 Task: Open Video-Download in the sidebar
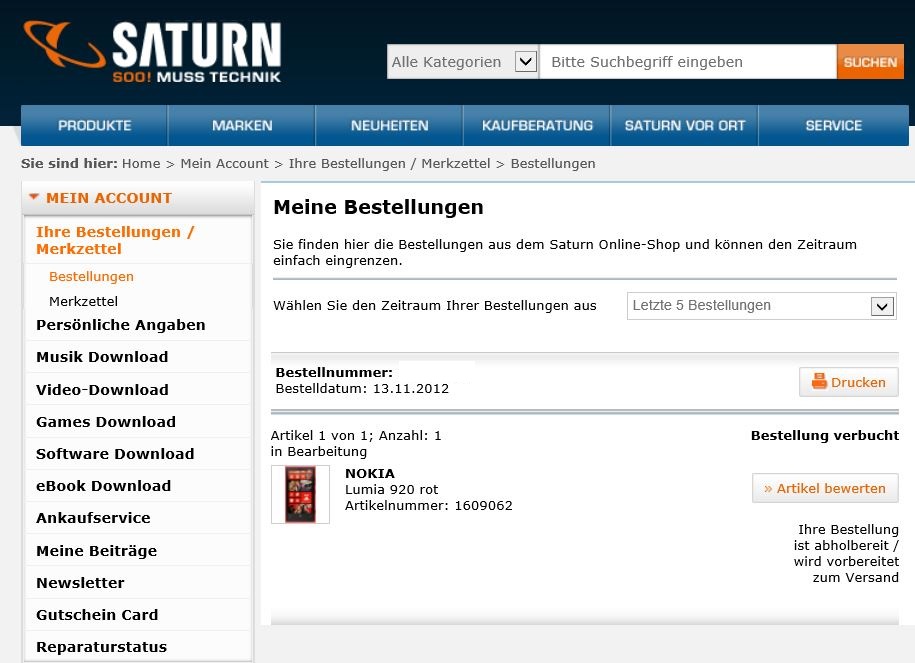102,389
